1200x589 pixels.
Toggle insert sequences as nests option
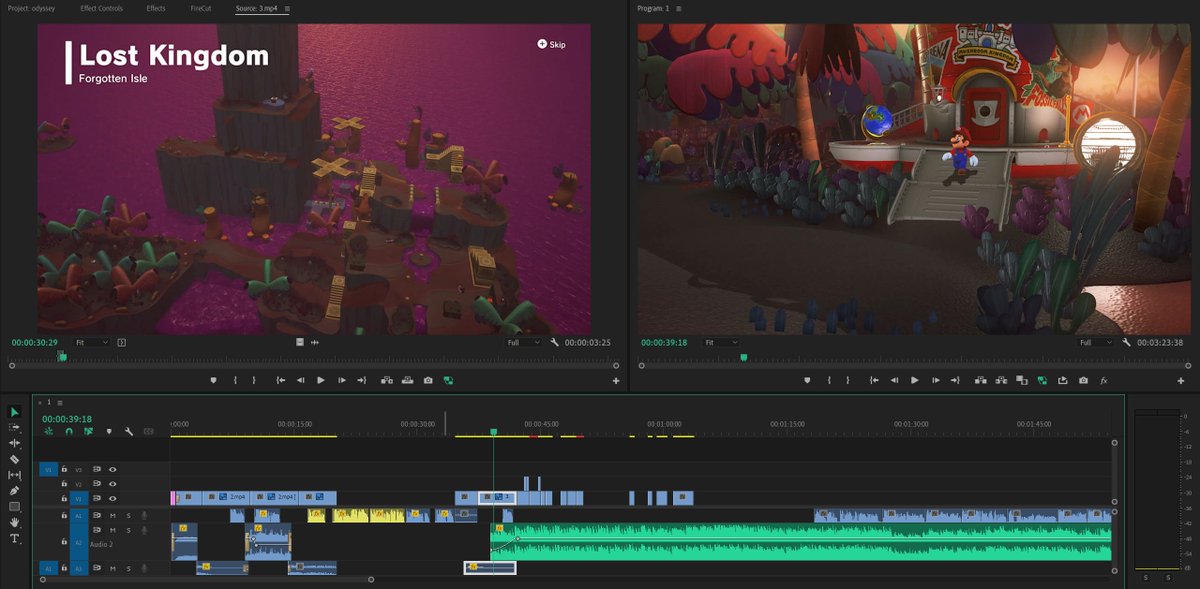48,431
